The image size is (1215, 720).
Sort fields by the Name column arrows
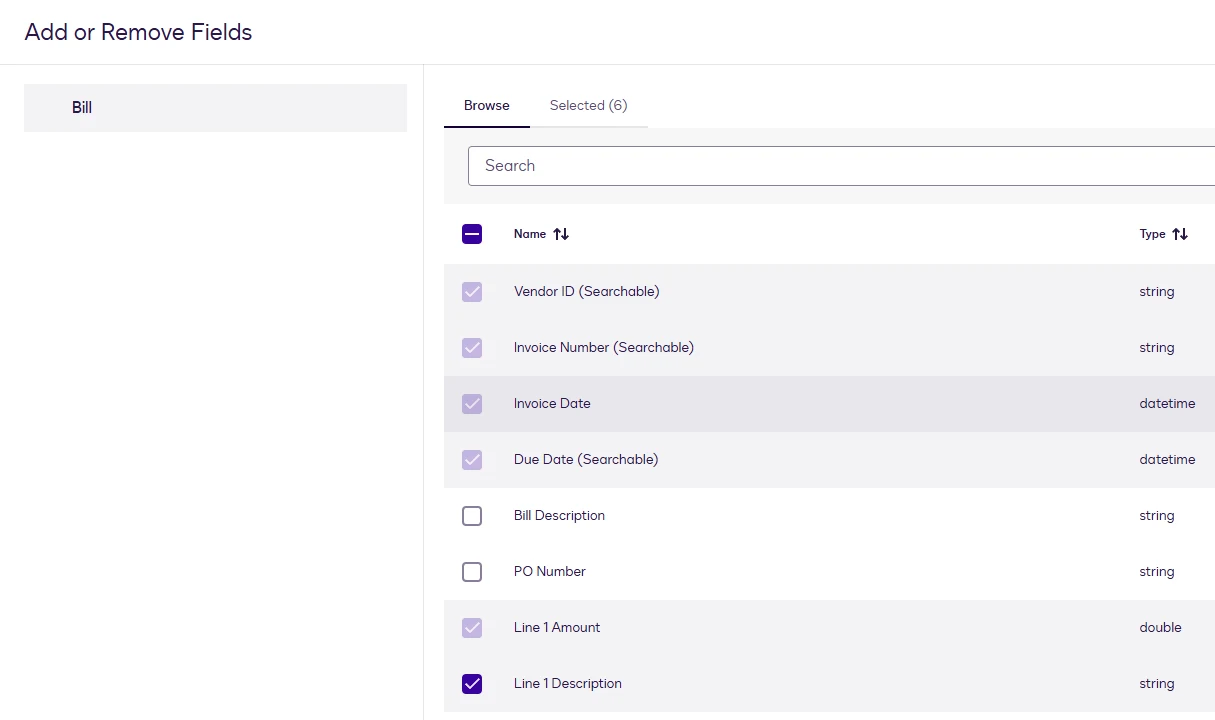tap(561, 234)
